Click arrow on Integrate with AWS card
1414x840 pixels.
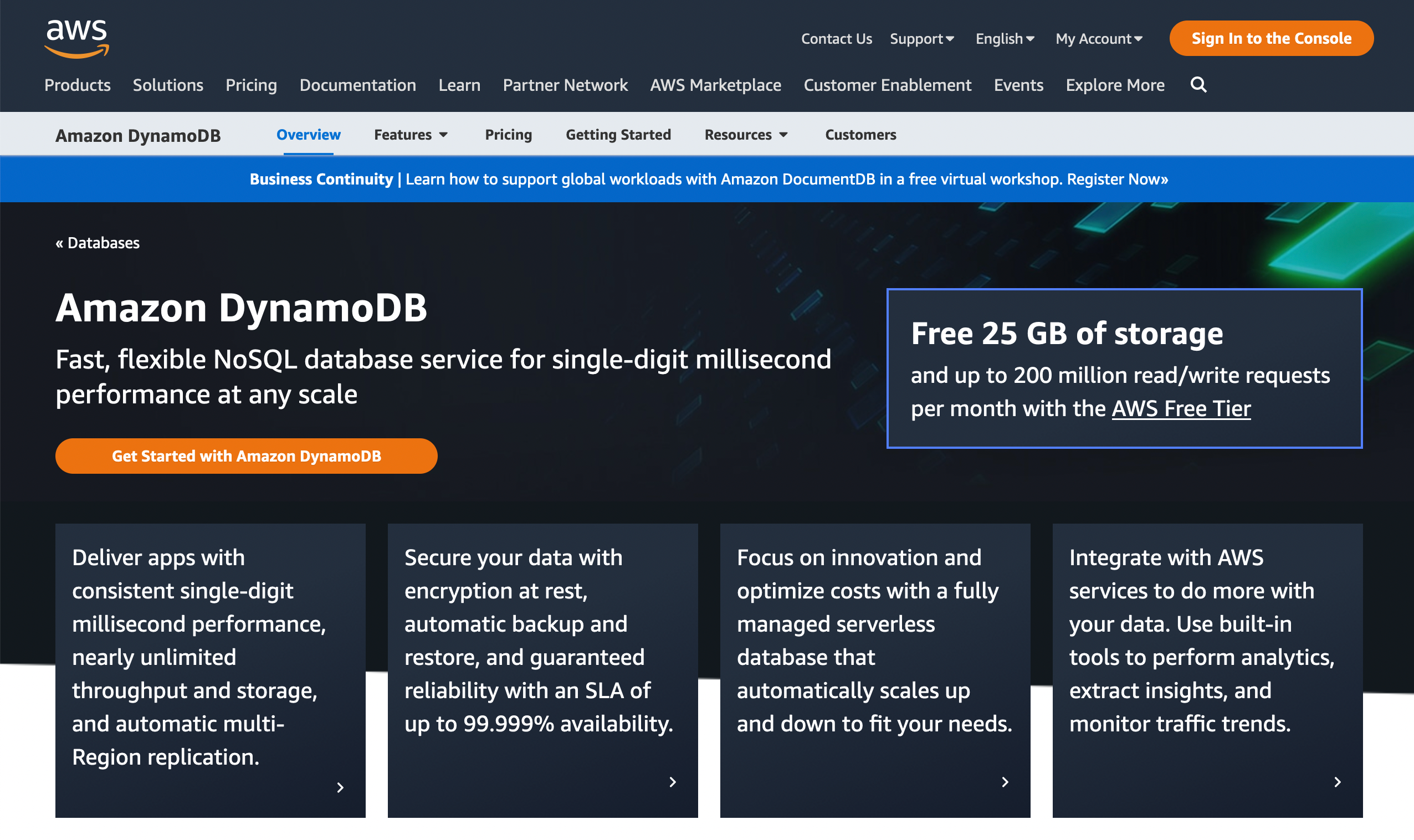click(1337, 782)
